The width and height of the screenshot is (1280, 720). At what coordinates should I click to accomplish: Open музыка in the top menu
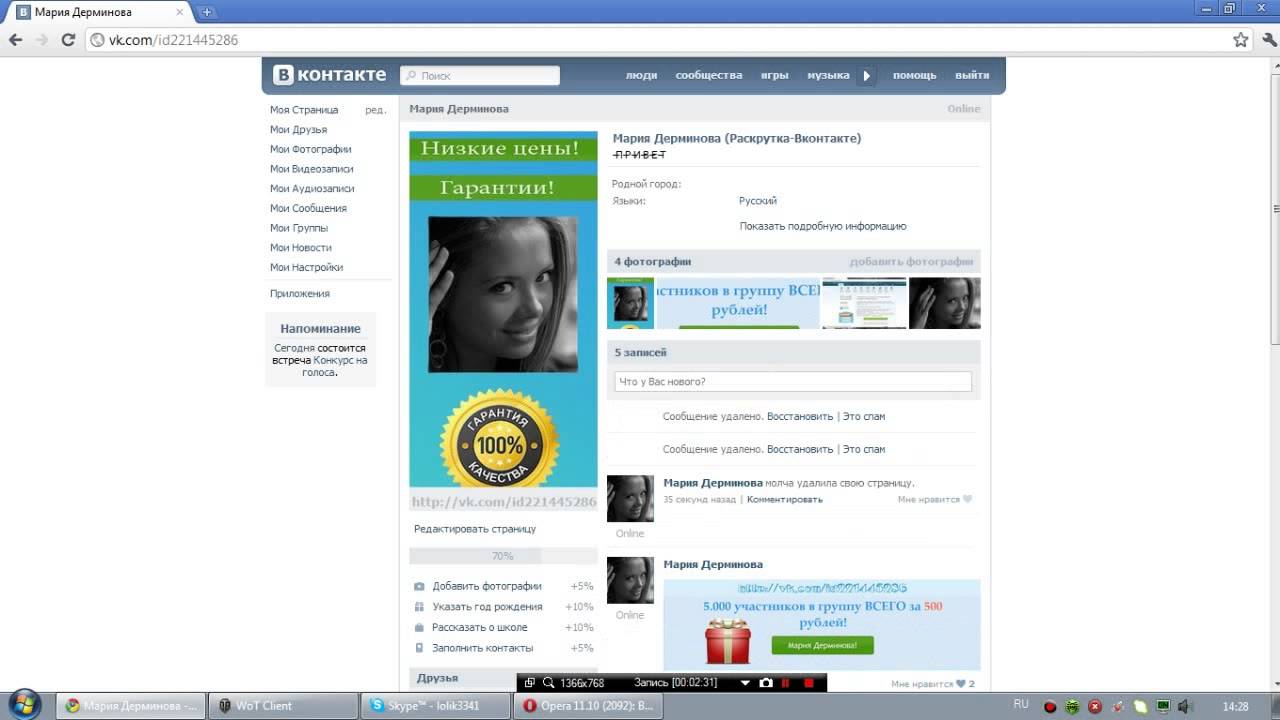(x=828, y=75)
